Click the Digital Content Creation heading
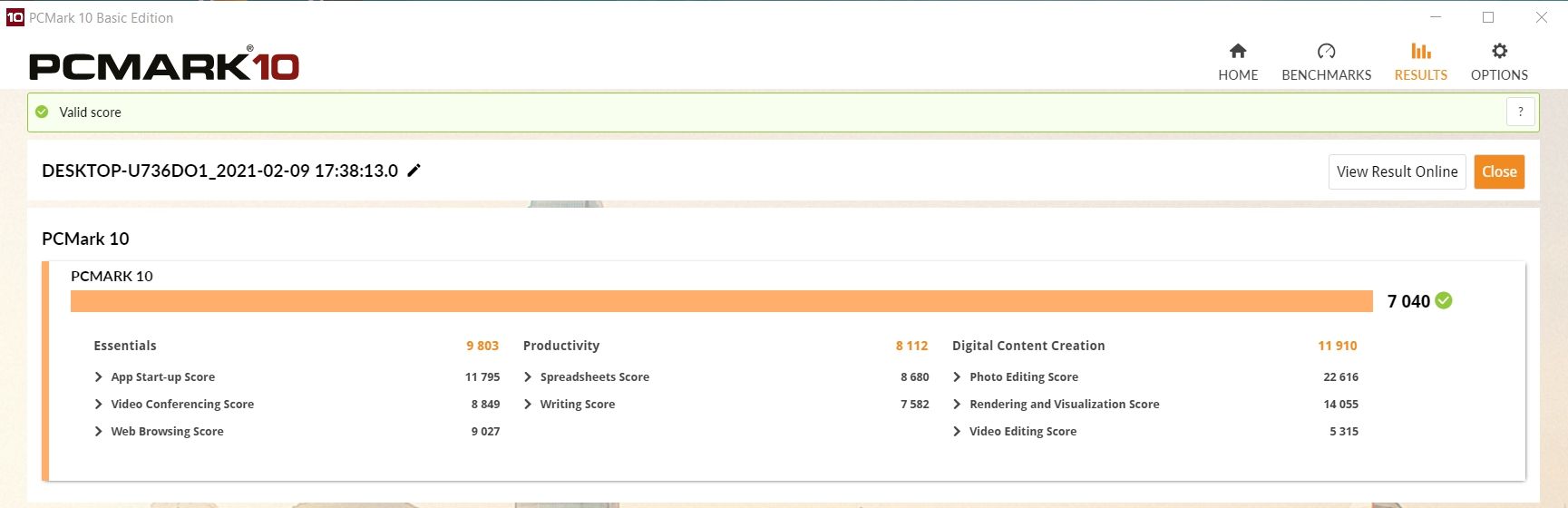 (x=1028, y=346)
